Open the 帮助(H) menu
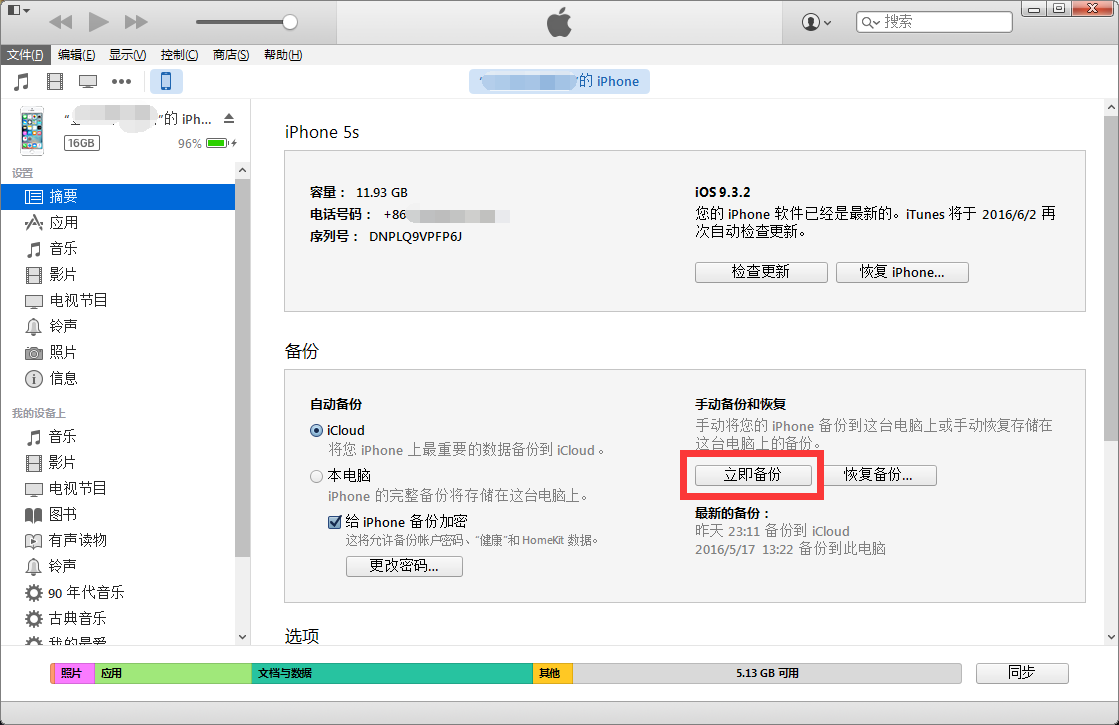This screenshot has height=725, width=1119. pos(283,55)
